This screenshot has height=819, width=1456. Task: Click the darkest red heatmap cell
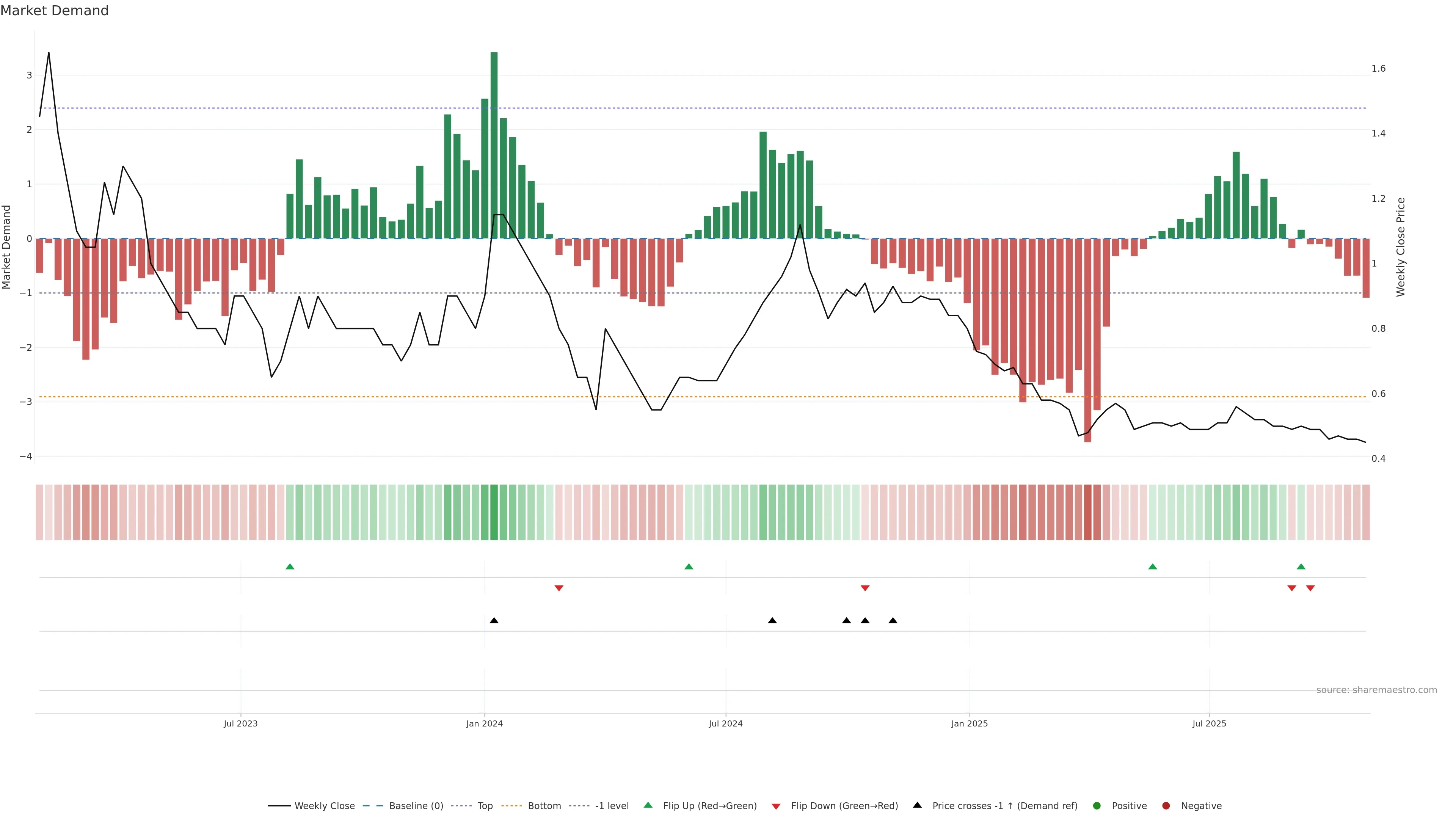click(1087, 512)
